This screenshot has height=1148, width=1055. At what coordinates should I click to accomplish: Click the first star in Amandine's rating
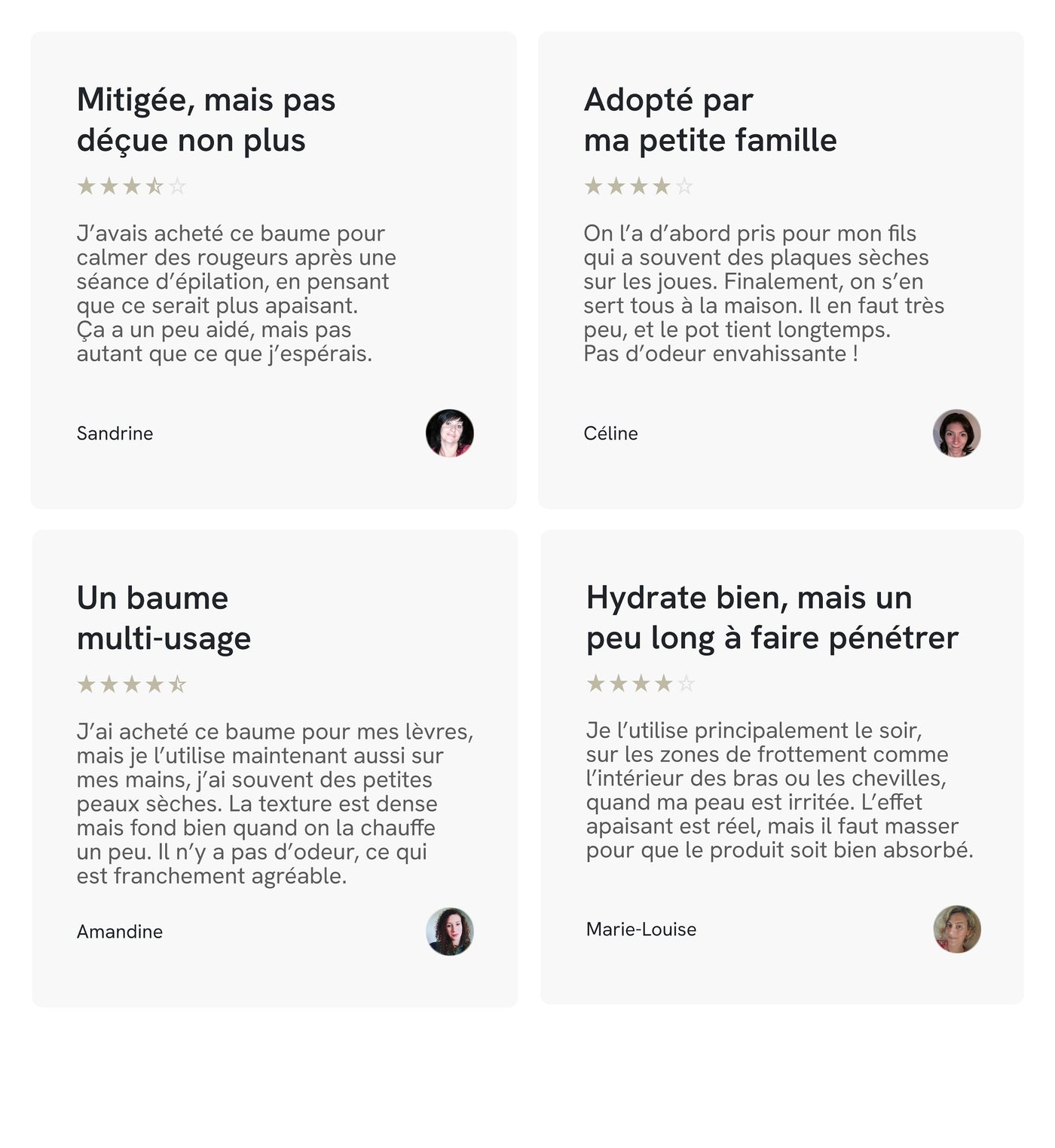pos(87,684)
